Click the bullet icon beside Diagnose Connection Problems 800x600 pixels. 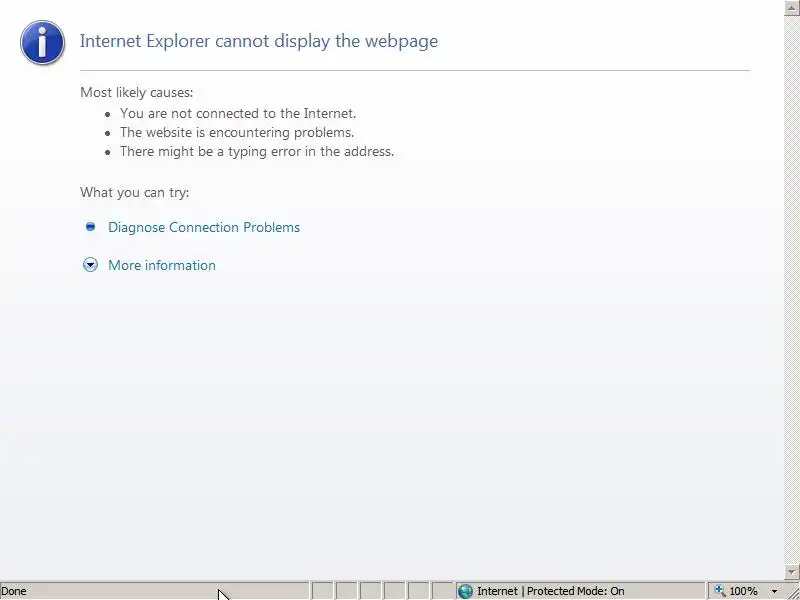(90, 227)
